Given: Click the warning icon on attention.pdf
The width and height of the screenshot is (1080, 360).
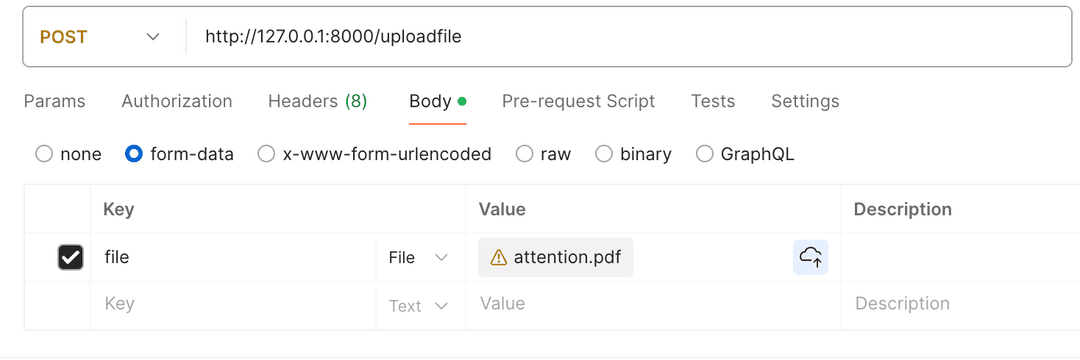Looking at the screenshot, I should click(x=498, y=257).
